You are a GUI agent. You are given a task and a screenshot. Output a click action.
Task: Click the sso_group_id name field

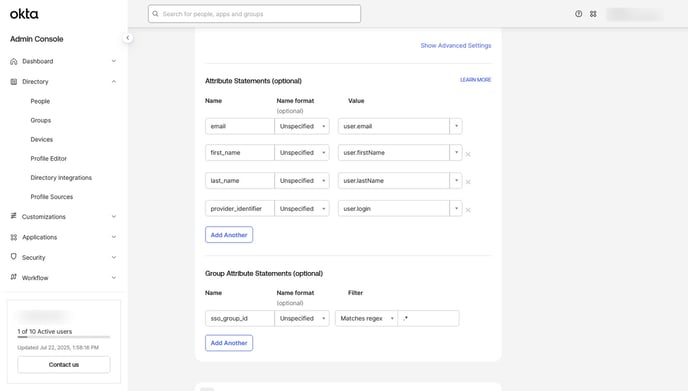(240, 318)
